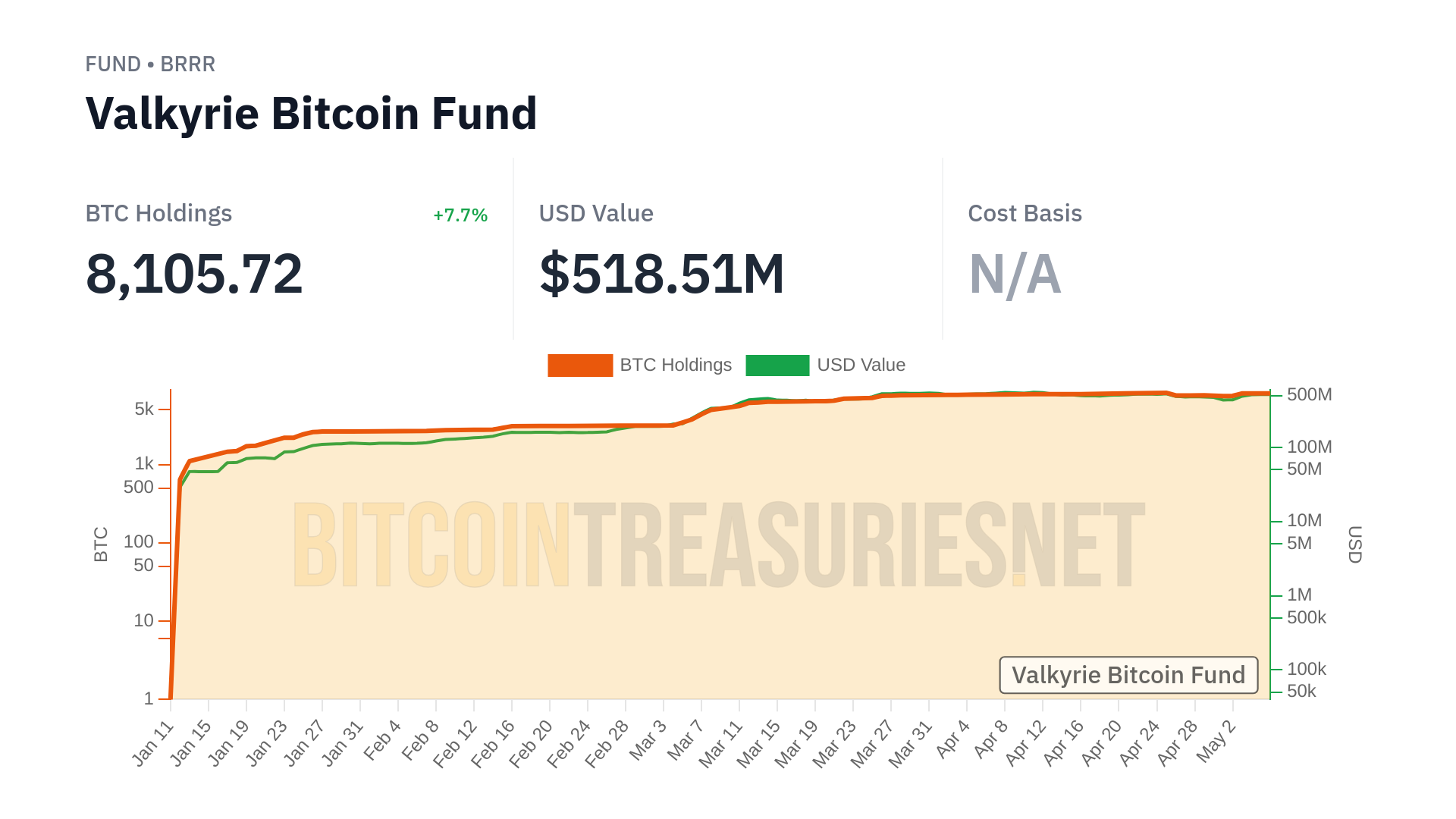Click the green USD Value legend swatch

pos(777,366)
